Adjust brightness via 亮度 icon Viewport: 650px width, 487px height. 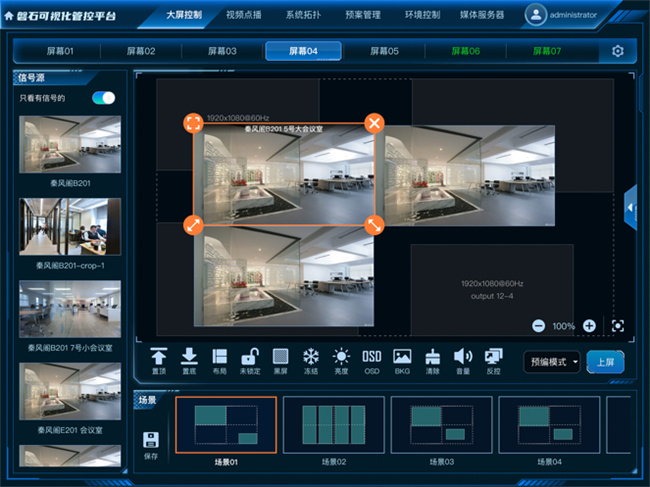(341, 361)
